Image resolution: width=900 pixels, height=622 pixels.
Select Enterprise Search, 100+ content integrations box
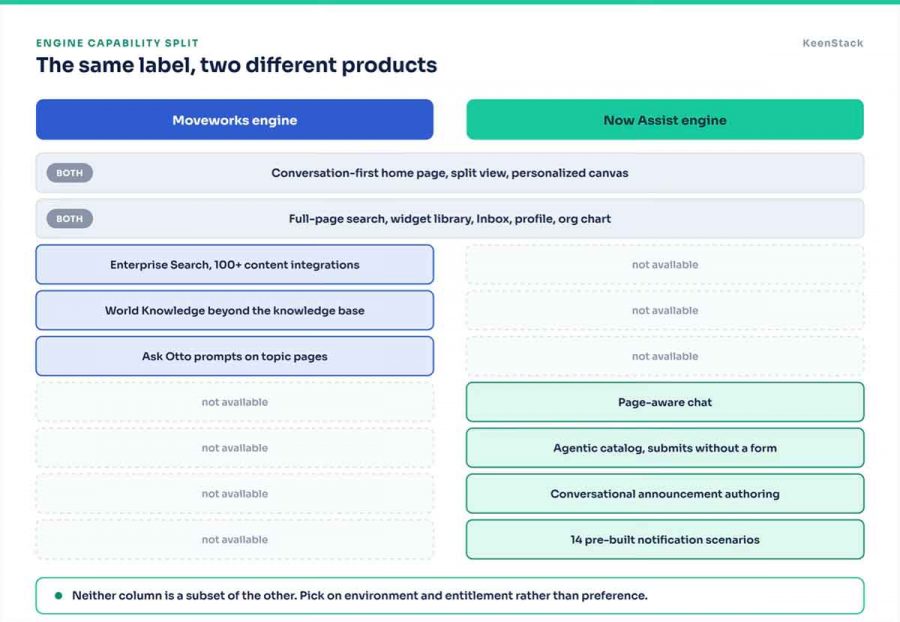234,265
